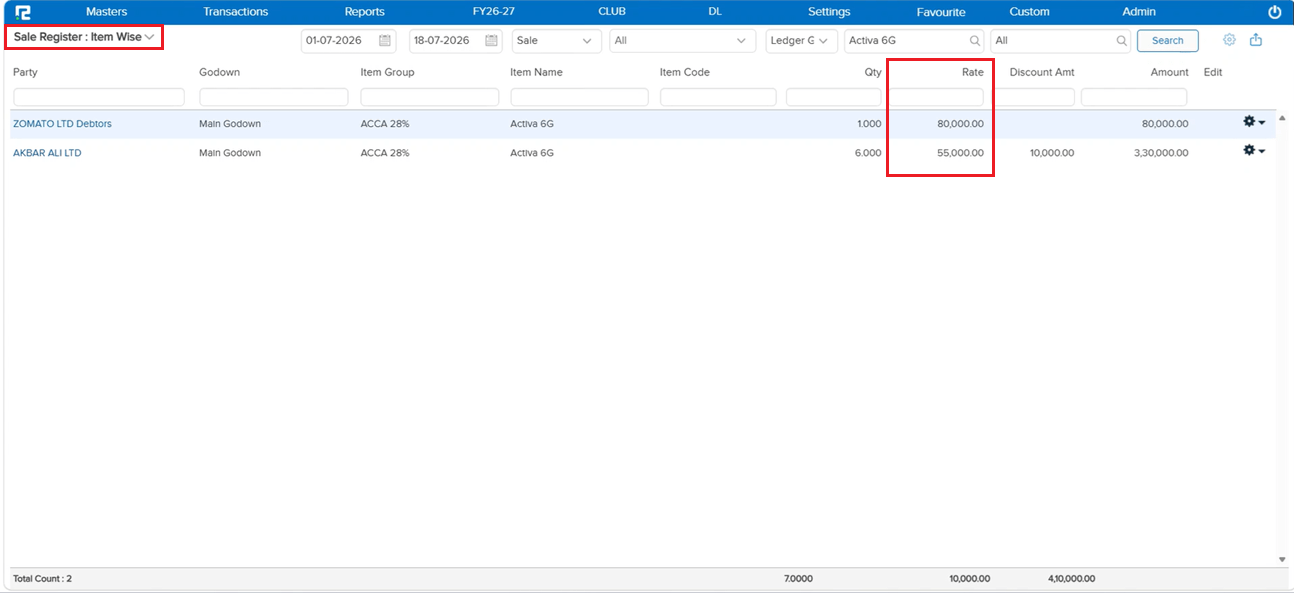Click the Search button

1168,41
